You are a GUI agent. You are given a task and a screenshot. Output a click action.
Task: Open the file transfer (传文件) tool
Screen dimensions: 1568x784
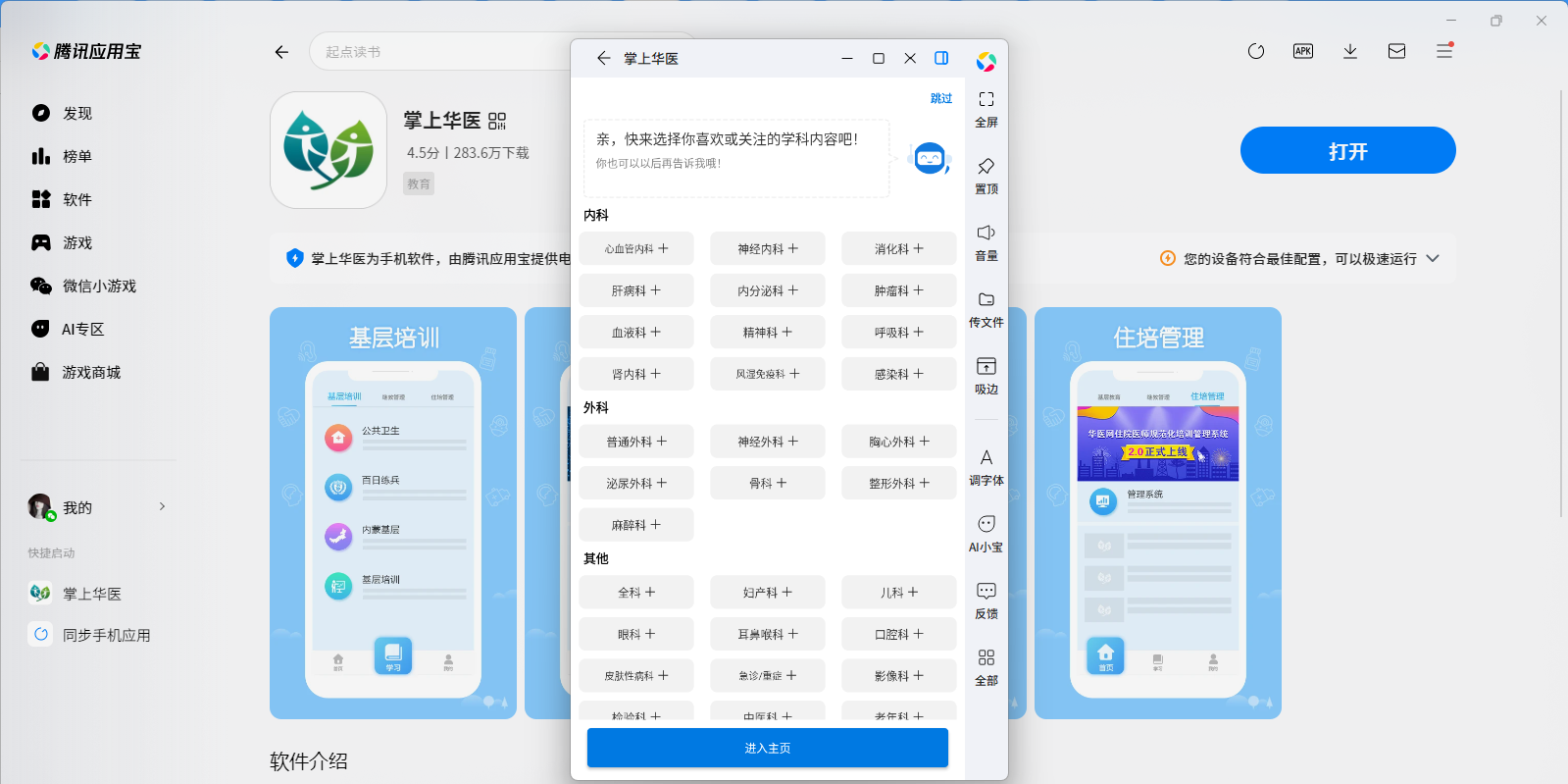[x=986, y=300]
